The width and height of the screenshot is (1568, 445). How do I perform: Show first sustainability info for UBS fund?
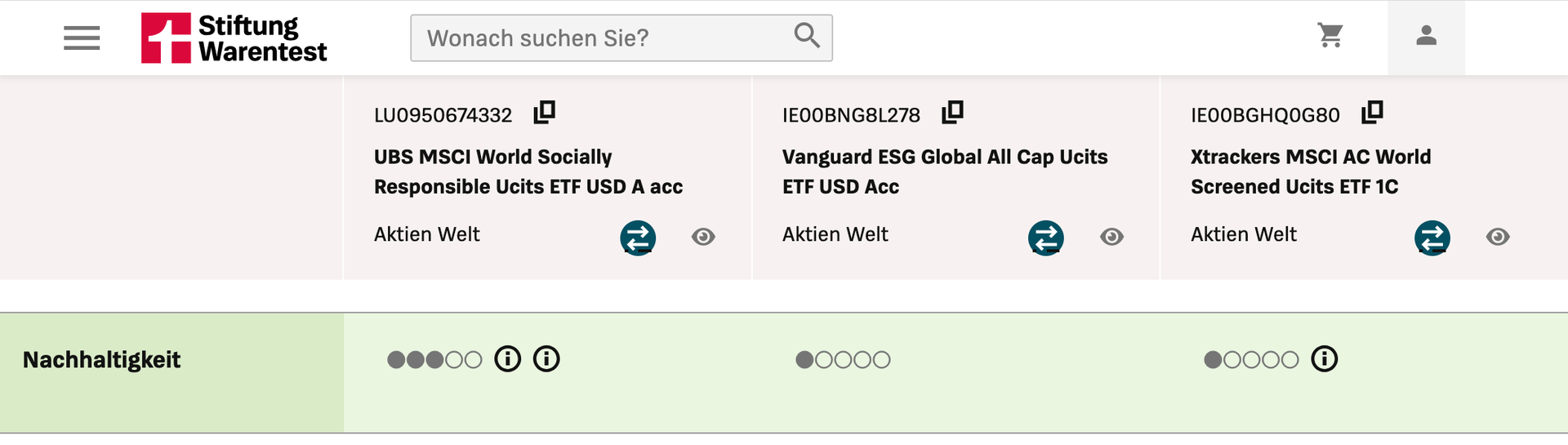click(x=508, y=359)
